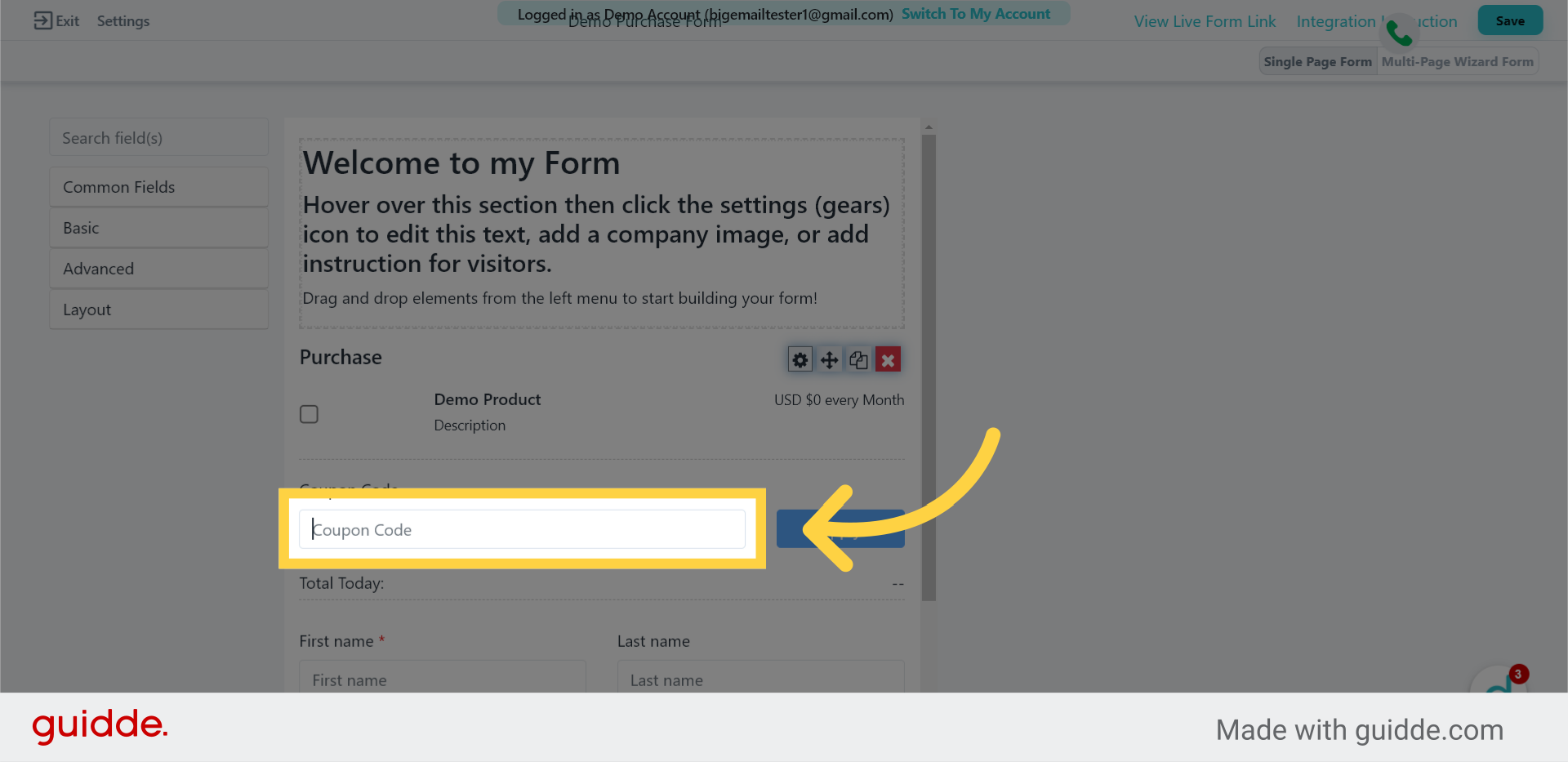The height and width of the screenshot is (762, 1568).
Task: Open the Integration Instruction link
Action: 1377,21
